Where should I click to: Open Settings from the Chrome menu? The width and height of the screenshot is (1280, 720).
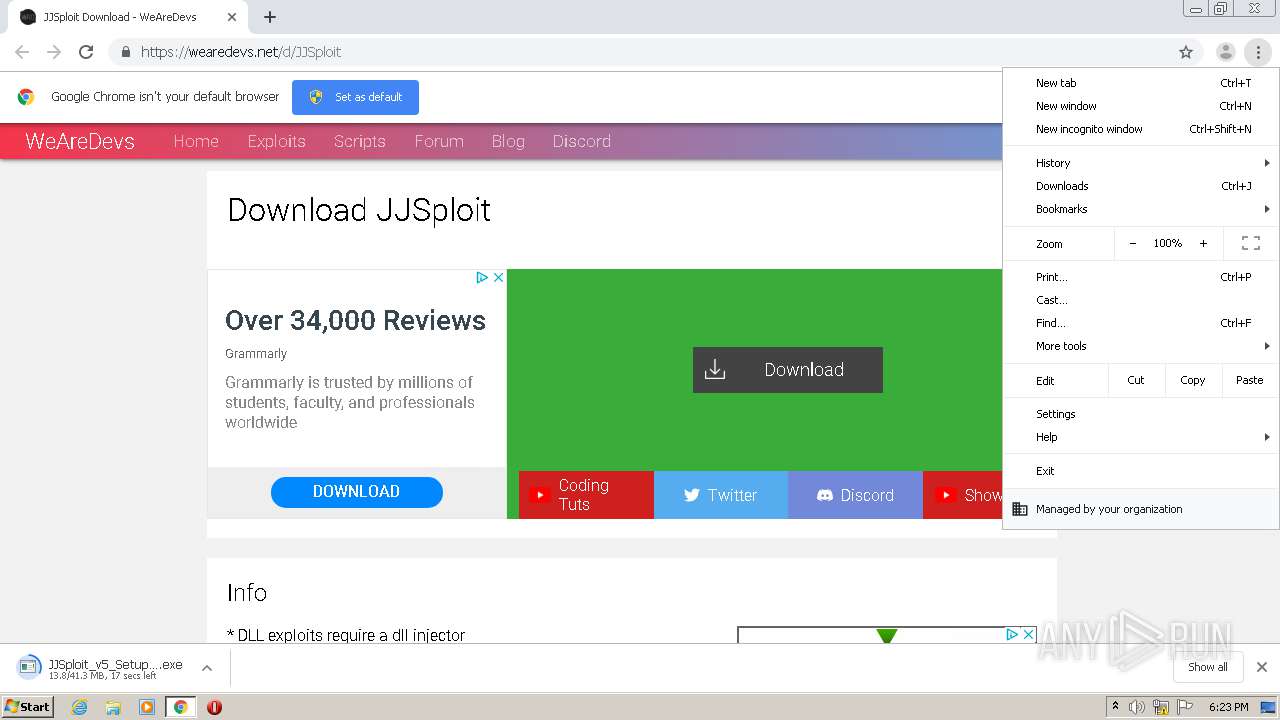[x=1141, y=414]
